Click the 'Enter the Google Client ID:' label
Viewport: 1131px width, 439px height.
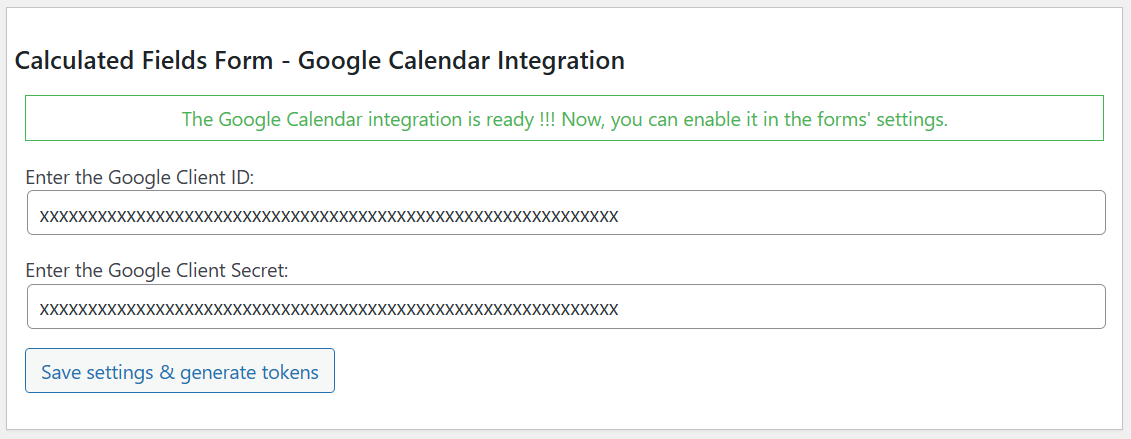tap(141, 177)
